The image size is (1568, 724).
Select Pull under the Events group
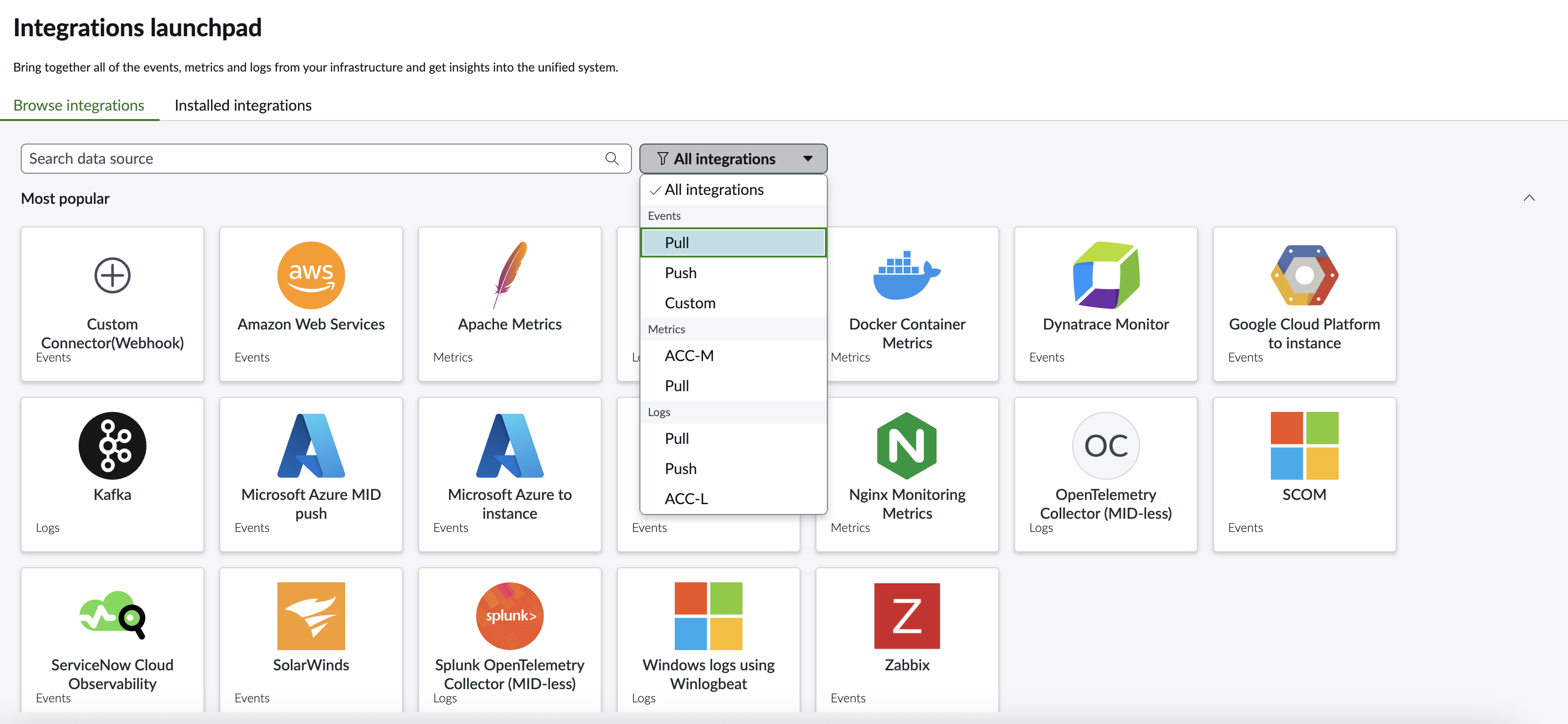[734, 243]
